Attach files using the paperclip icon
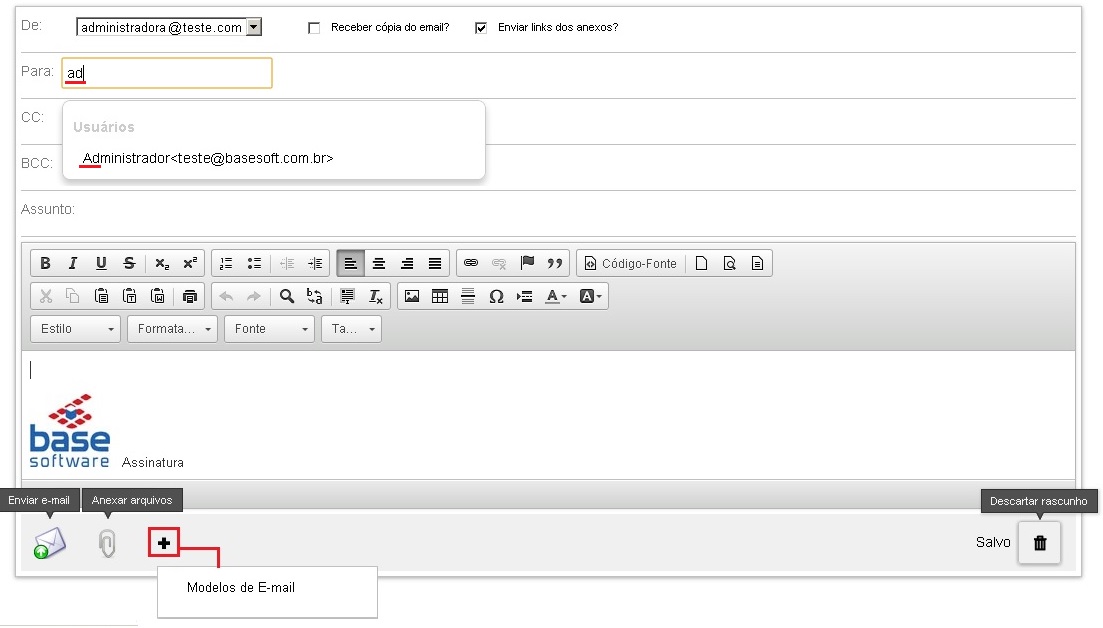This screenshot has width=1103, height=628. (x=107, y=544)
